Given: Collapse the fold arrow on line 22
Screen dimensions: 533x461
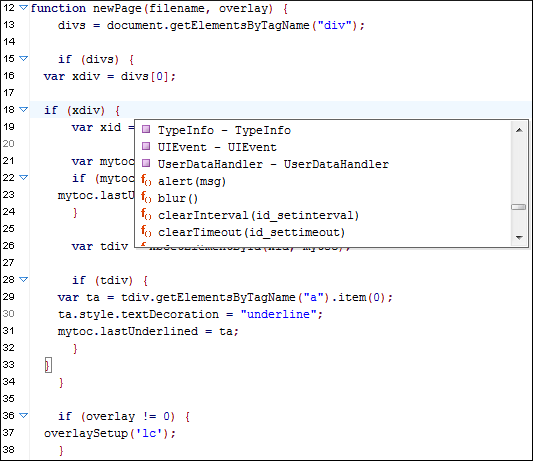Looking at the screenshot, I should coord(23,177).
